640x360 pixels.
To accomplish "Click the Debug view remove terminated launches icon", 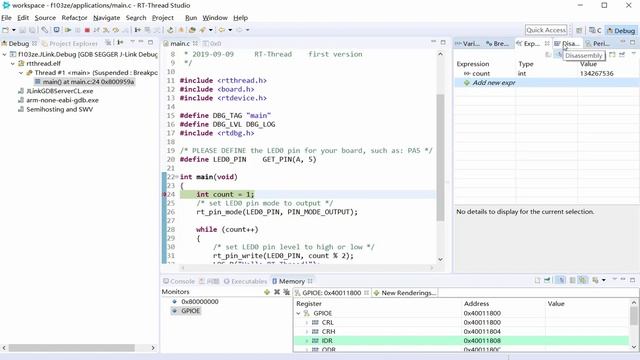I will [108, 42].
